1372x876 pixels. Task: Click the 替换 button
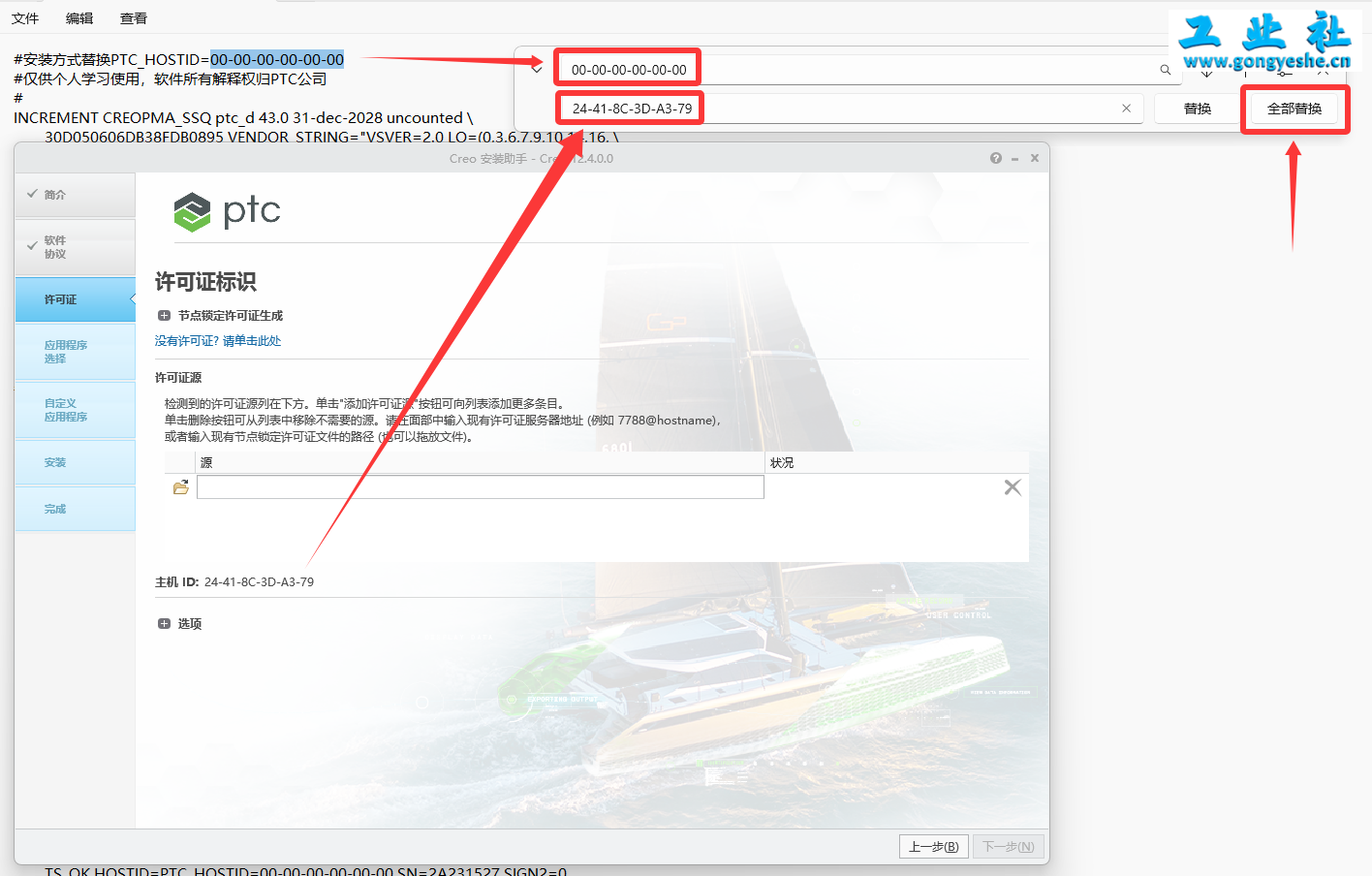coord(1198,109)
